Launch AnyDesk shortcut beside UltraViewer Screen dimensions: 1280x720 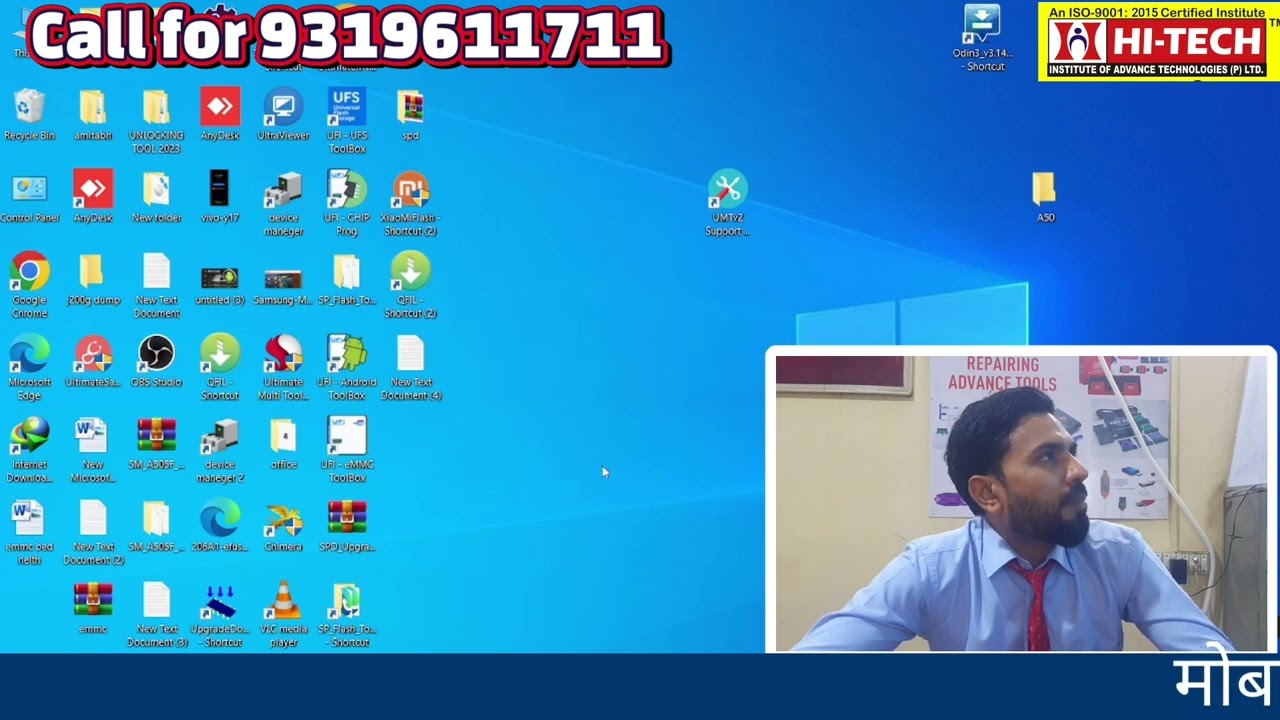220,115
